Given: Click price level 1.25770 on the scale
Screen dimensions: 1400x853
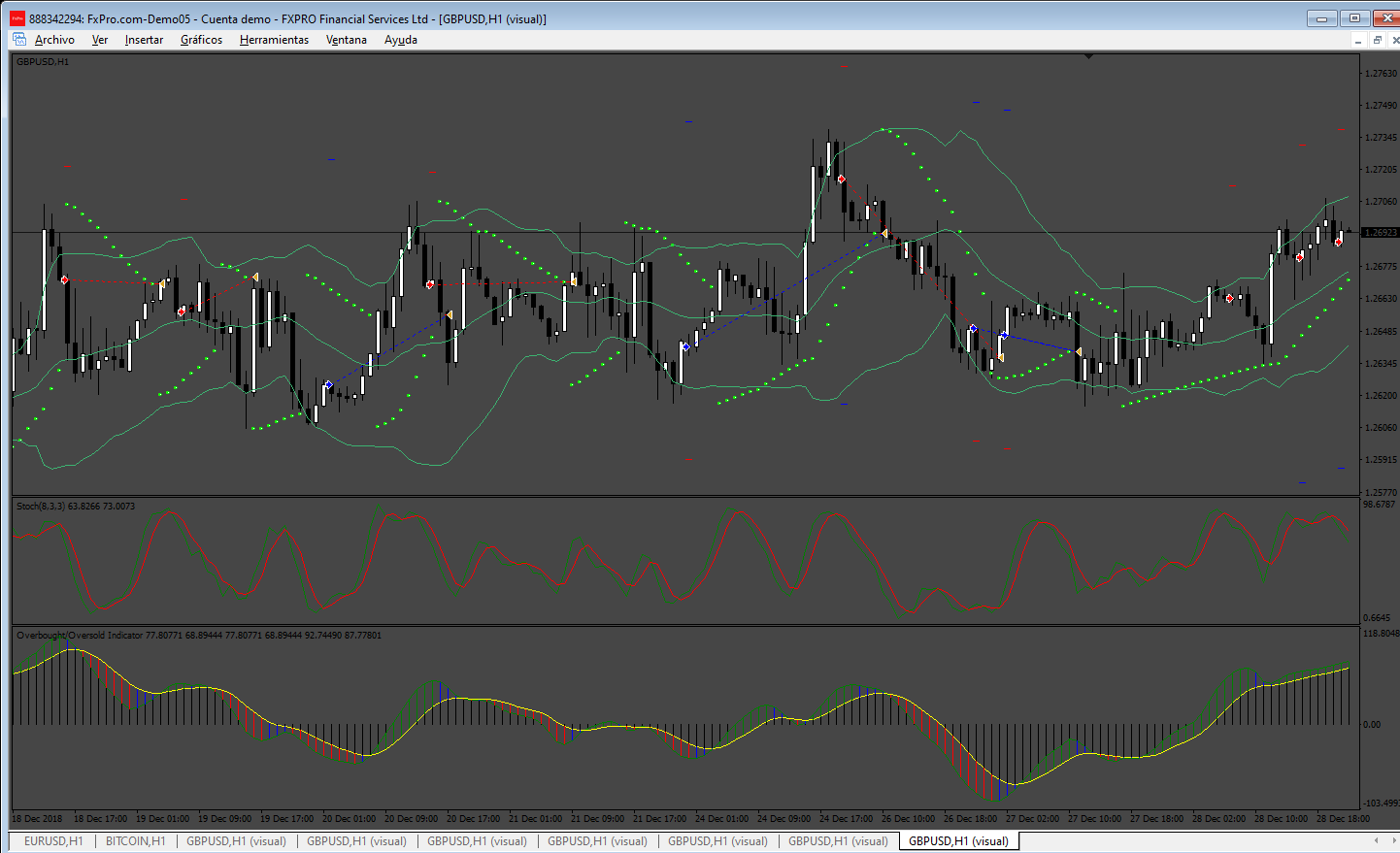Looking at the screenshot, I should [1381, 492].
